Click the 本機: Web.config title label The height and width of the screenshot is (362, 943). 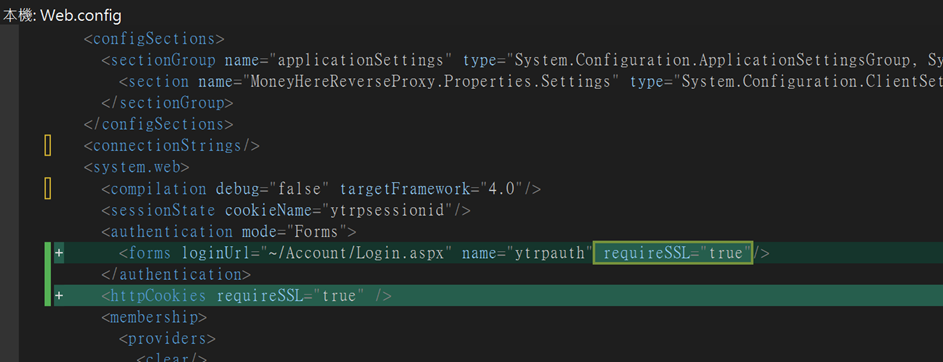click(x=62, y=16)
